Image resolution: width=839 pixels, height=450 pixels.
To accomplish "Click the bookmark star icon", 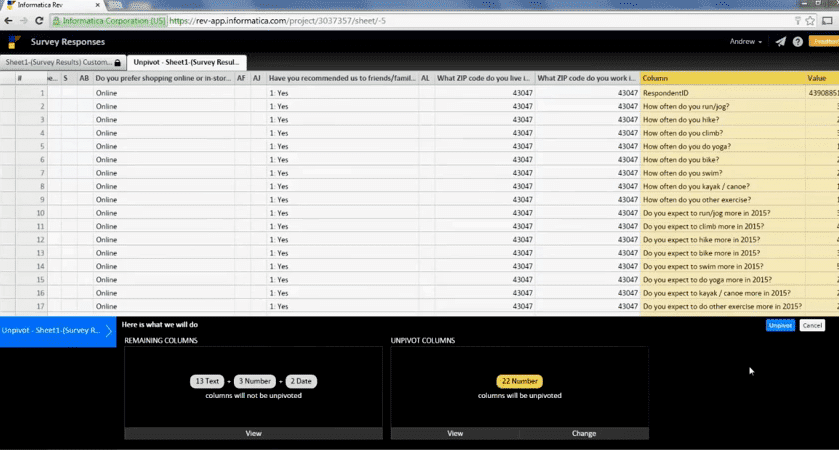I will click(810, 21).
